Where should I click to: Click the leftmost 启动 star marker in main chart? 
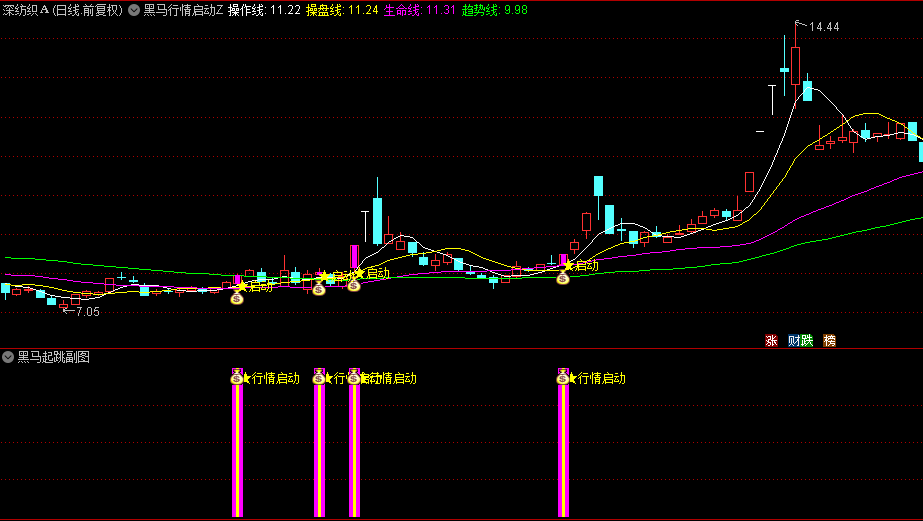click(x=242, y=287)
